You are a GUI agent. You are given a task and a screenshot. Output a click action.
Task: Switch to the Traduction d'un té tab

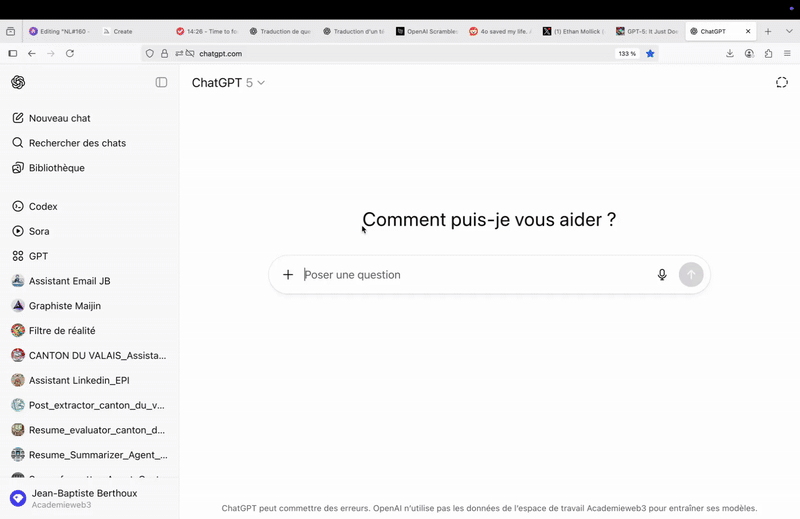(354, 31)
